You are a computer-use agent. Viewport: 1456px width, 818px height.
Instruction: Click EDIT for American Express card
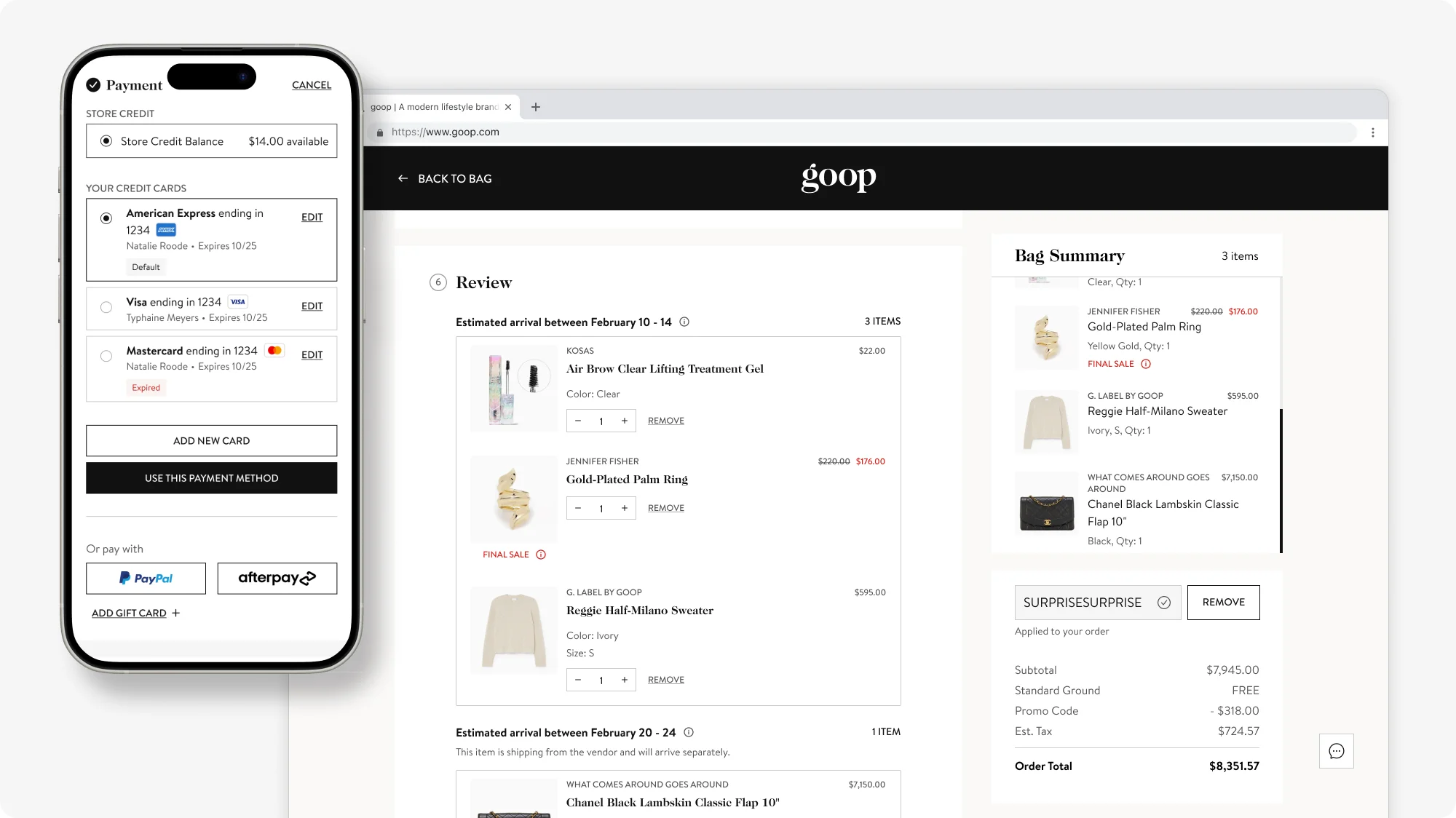[311, 217]
